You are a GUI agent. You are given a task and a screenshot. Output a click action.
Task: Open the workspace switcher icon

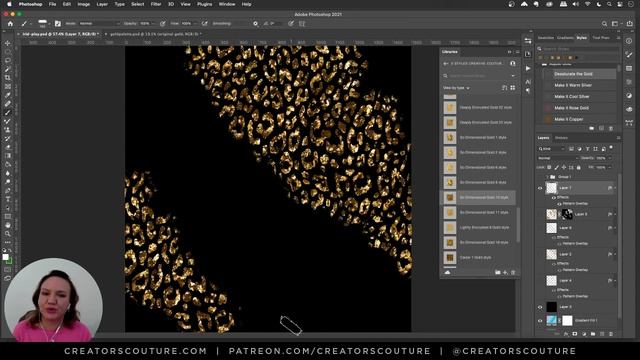click(616, 24)
